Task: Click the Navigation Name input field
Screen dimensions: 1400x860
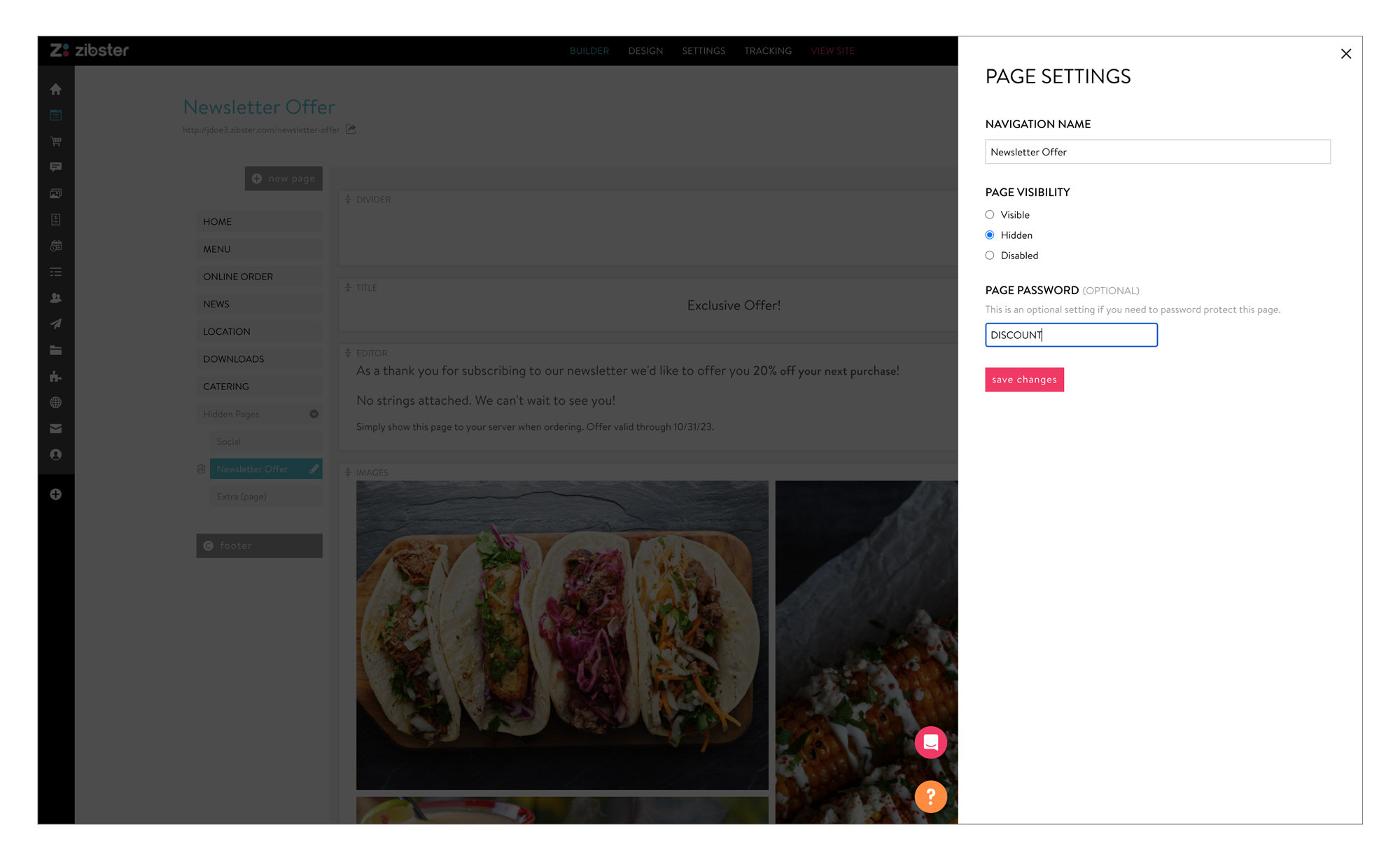Action: pyautogui.click(x=1157, y=152)
